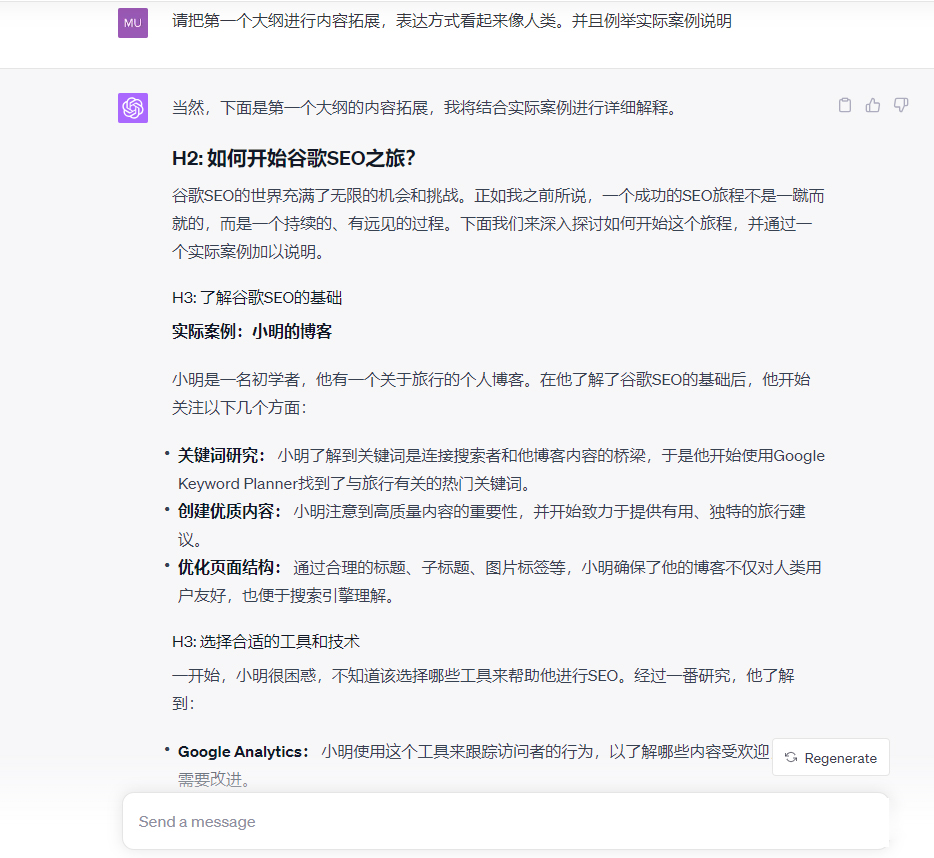Select the bold '实际案例：小明的博客' line
This screenshot has height=858, width=934.
[252, 331]
